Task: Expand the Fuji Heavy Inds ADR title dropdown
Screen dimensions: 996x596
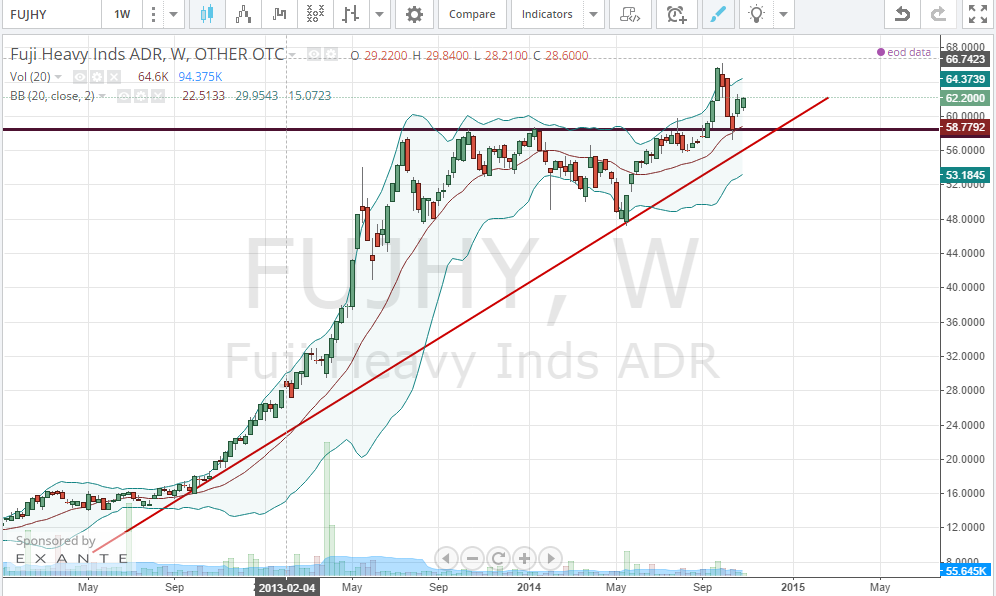Action: pyautogui.click(x=292, y=55)
